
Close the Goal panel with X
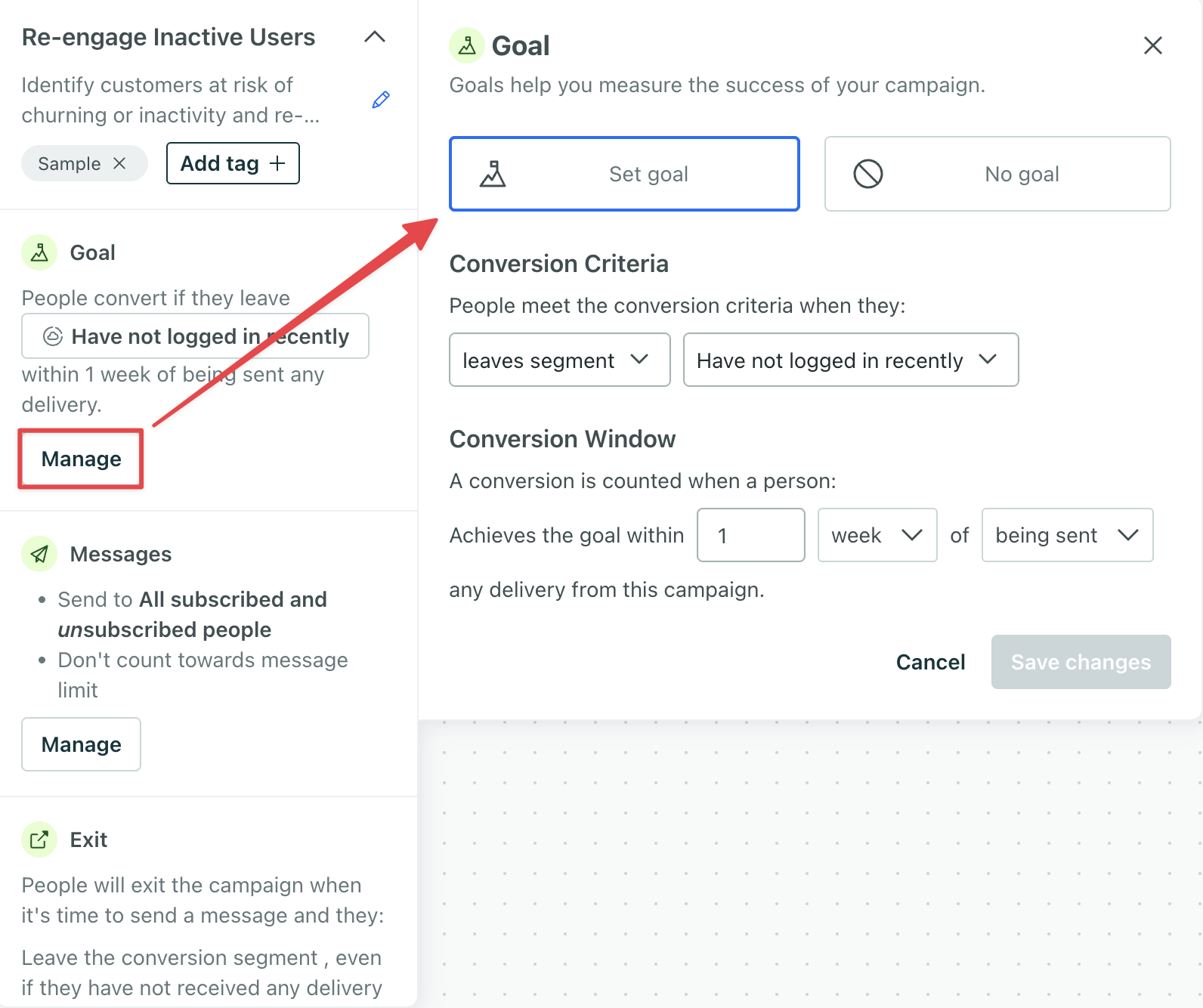click(x=1152, y=45)
